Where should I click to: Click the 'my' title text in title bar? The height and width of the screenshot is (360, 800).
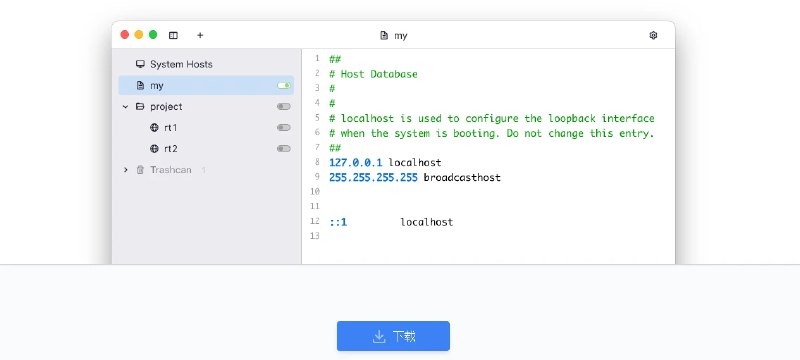click(401, 36)
